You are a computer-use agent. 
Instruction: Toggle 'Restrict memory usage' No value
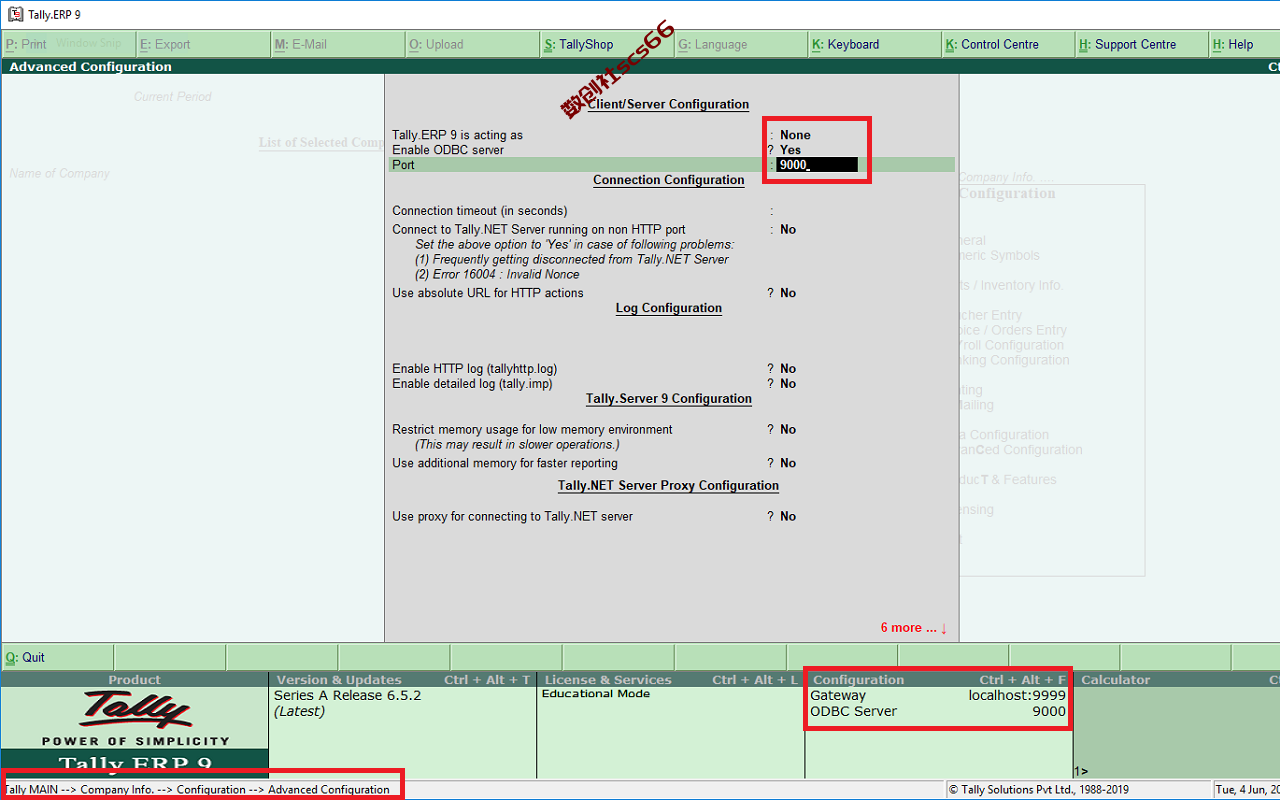788,430
